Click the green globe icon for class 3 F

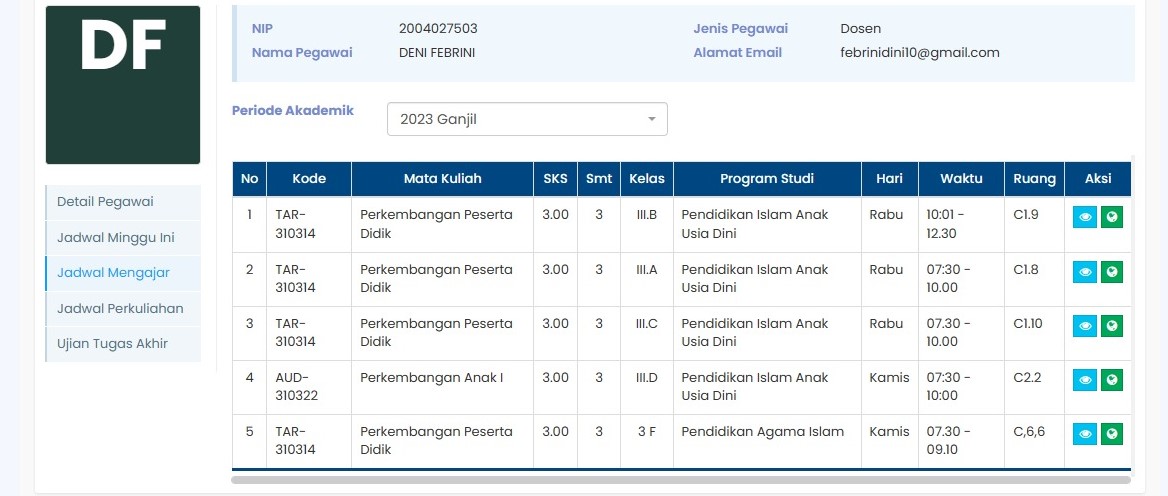point(1112,433)
